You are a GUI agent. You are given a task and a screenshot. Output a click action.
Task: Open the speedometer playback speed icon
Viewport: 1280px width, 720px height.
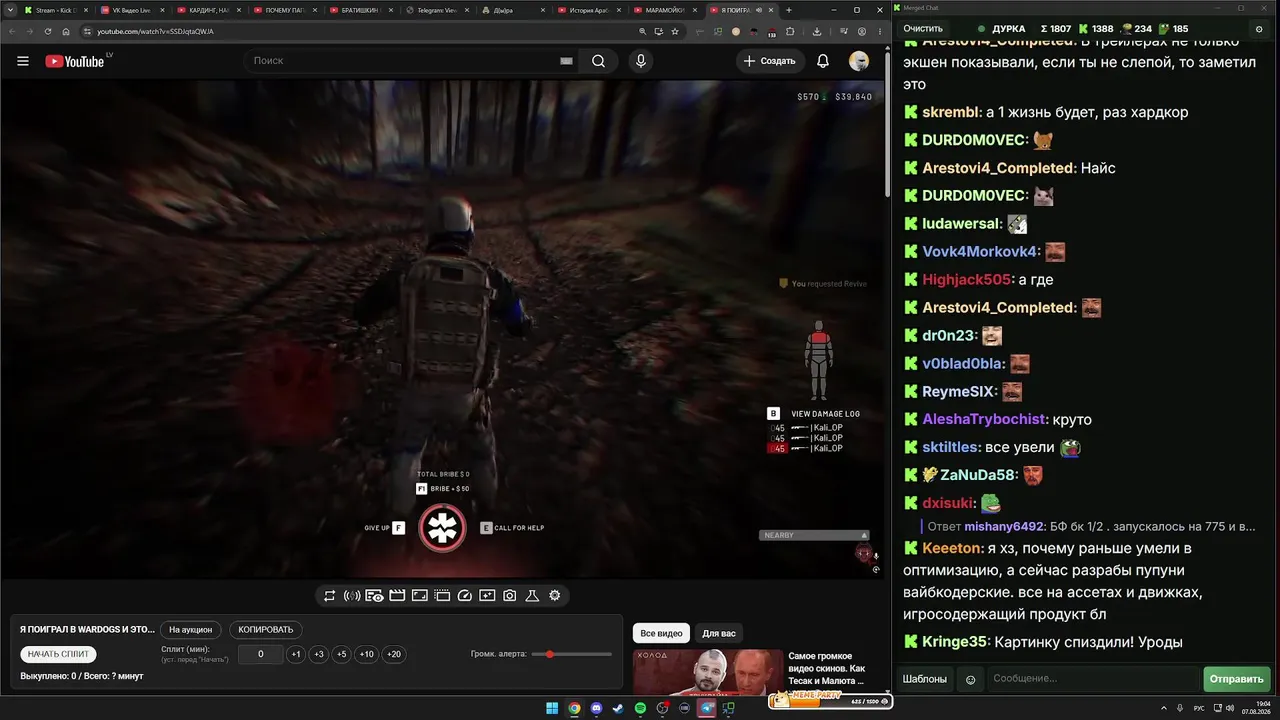[x=464, y=596]
